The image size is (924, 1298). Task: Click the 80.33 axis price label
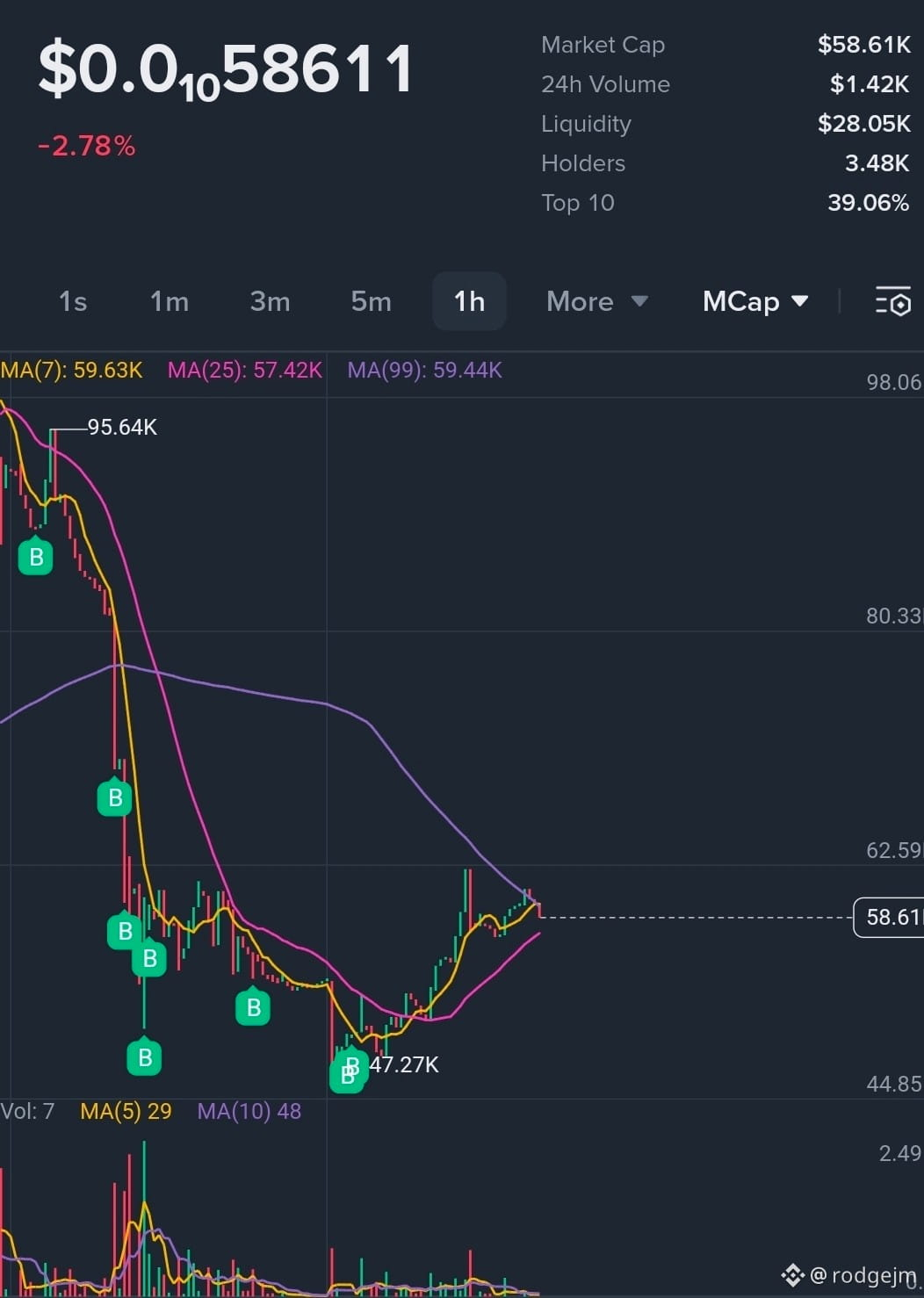click(x=894, y=616)
